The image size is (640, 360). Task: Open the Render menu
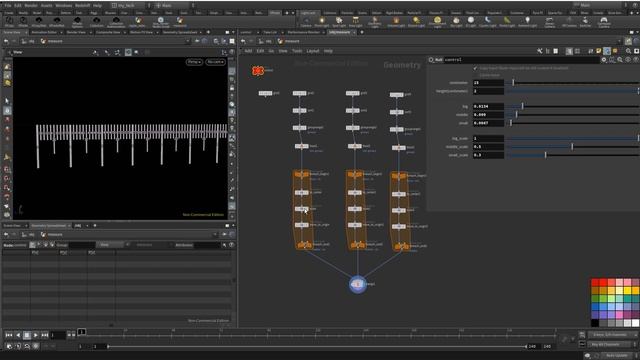click(31, 5)
